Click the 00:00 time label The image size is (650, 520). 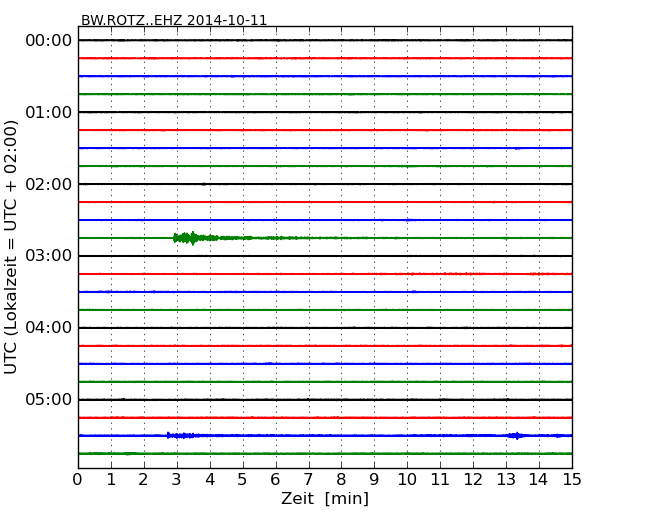49,41
